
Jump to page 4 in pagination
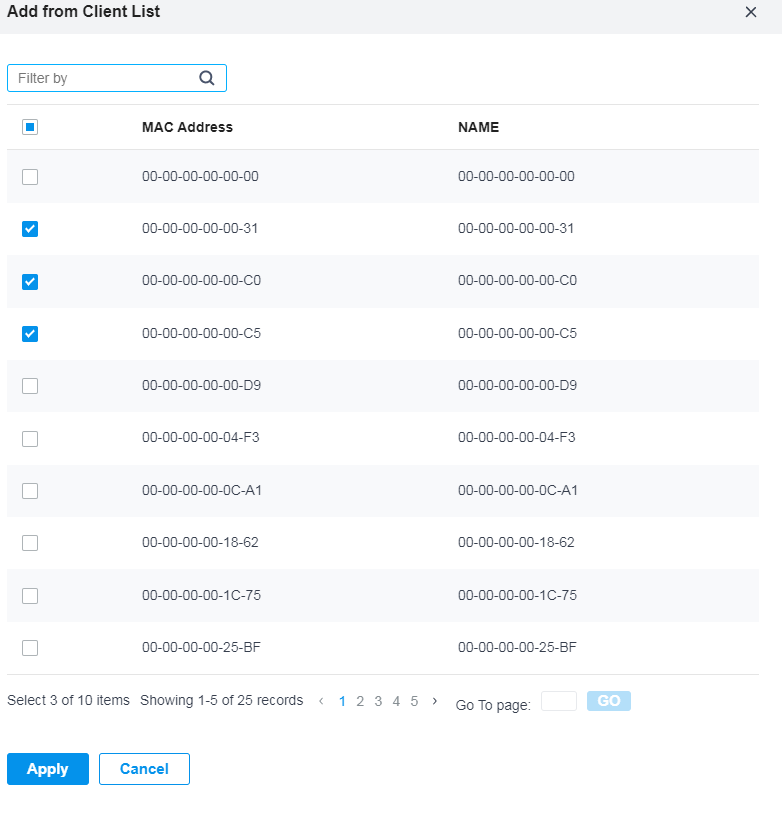(x=396, y=701)
